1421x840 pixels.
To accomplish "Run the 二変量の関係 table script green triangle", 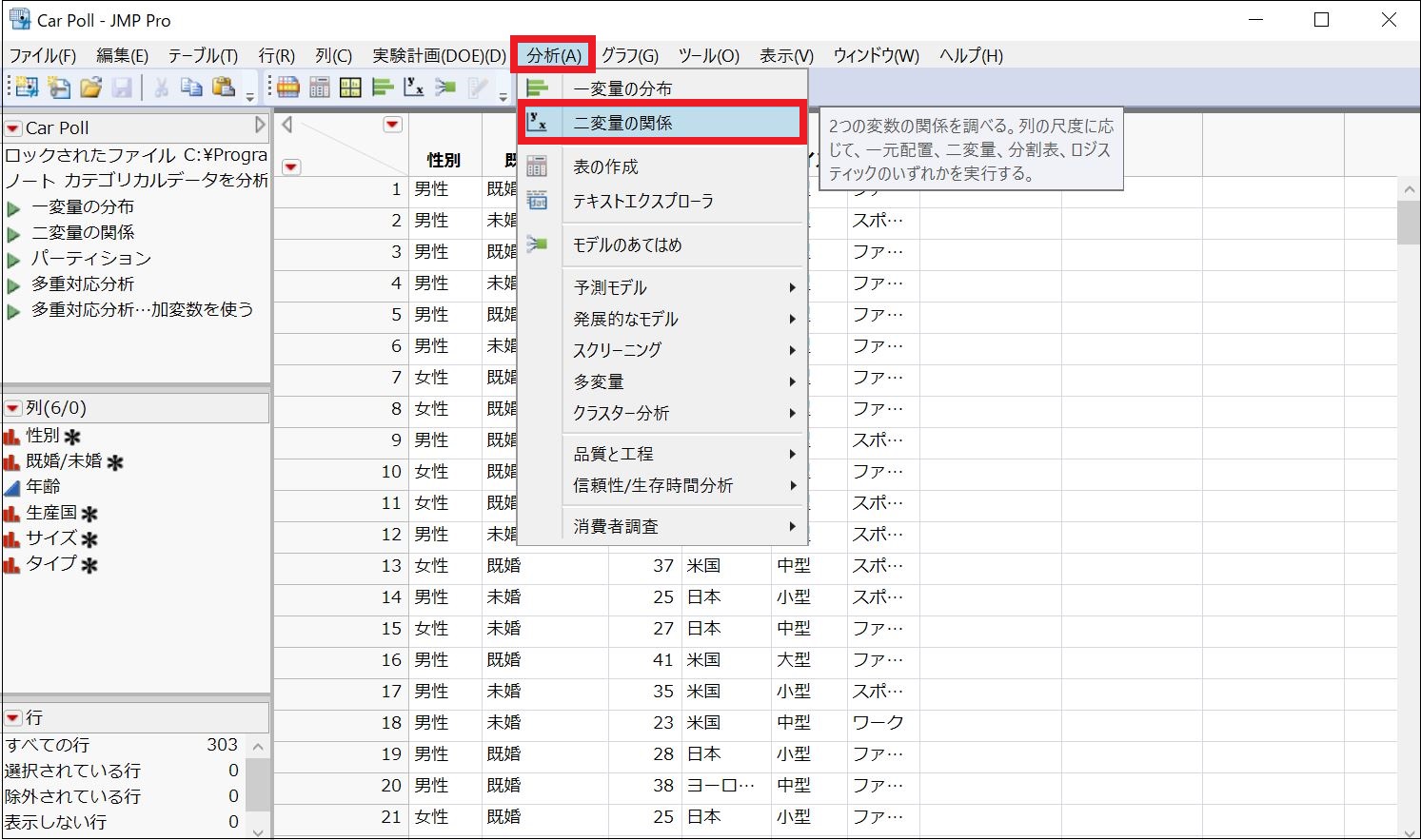I will tap(13, 233).
